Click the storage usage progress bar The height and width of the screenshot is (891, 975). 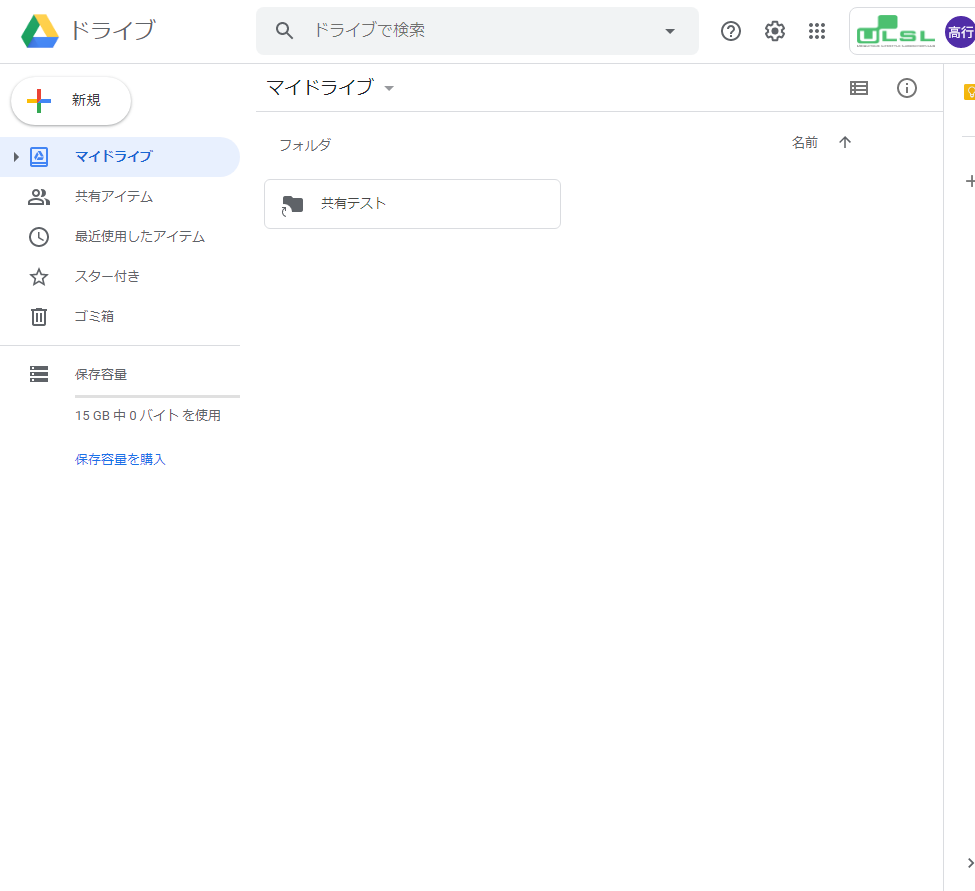(157, 396)
